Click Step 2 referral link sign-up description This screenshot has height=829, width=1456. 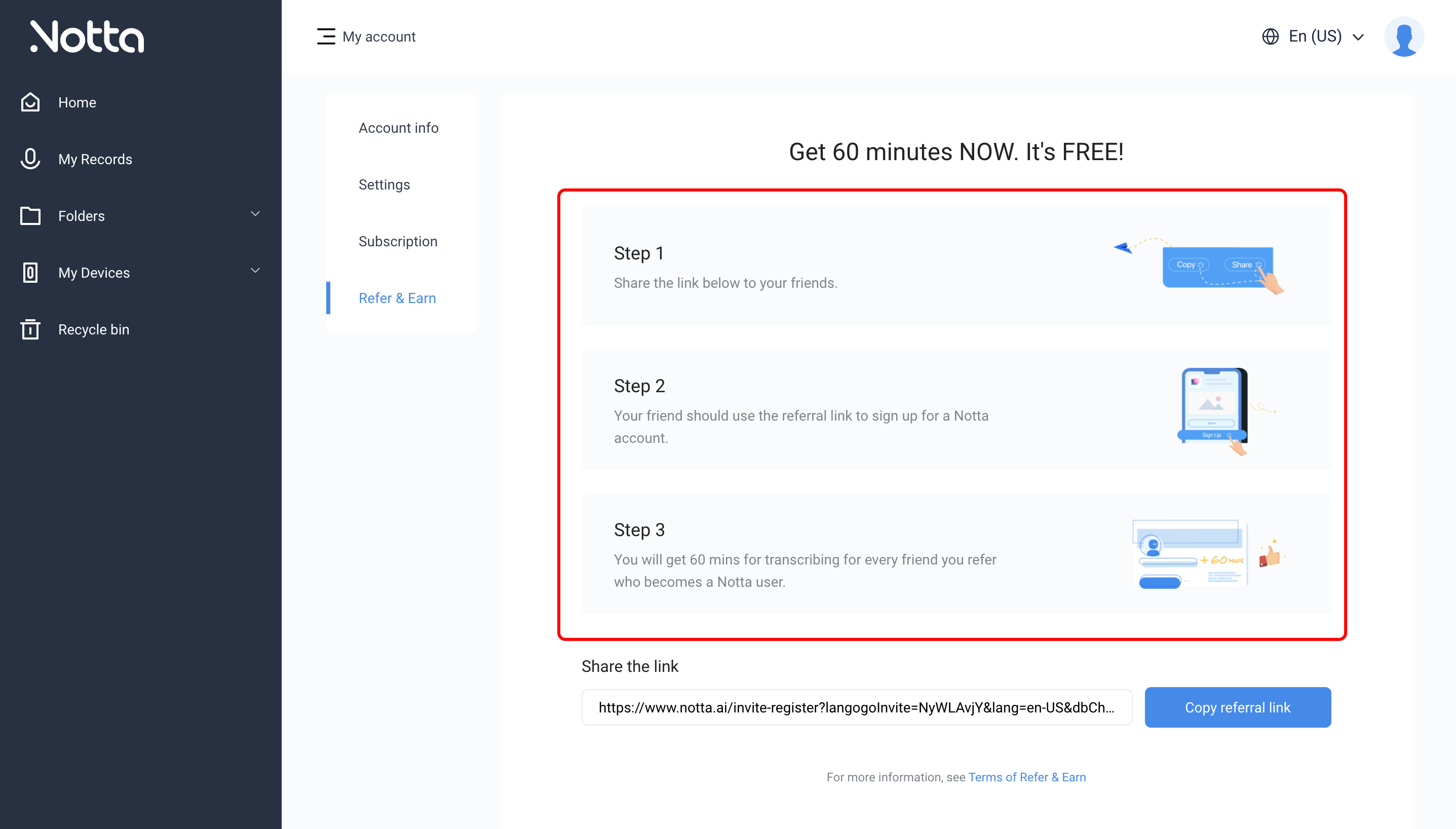(801, 427)
